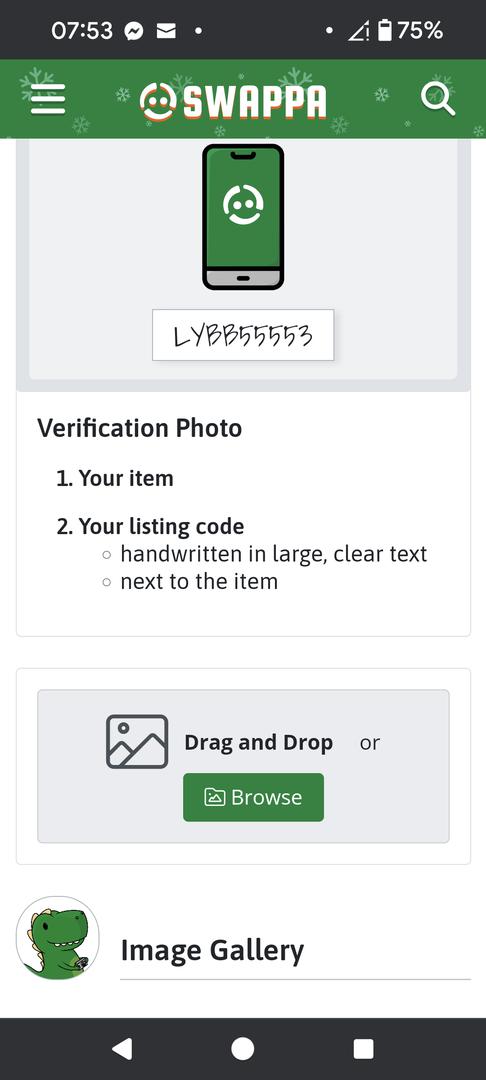This screenshot has width=486, height=1080.
Task: Tap the green phone illustration
Action: click(243, 217)
